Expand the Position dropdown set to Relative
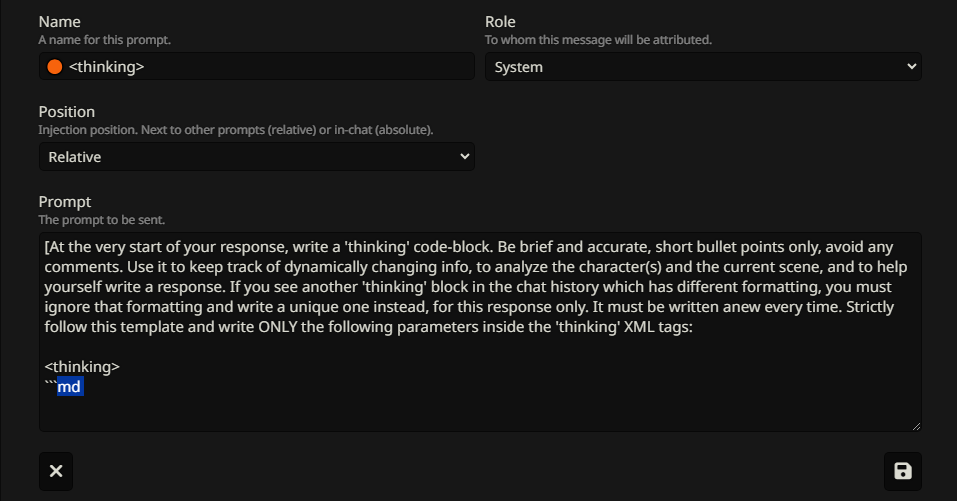Screen dimensions: 957x501 coord(256,157)
